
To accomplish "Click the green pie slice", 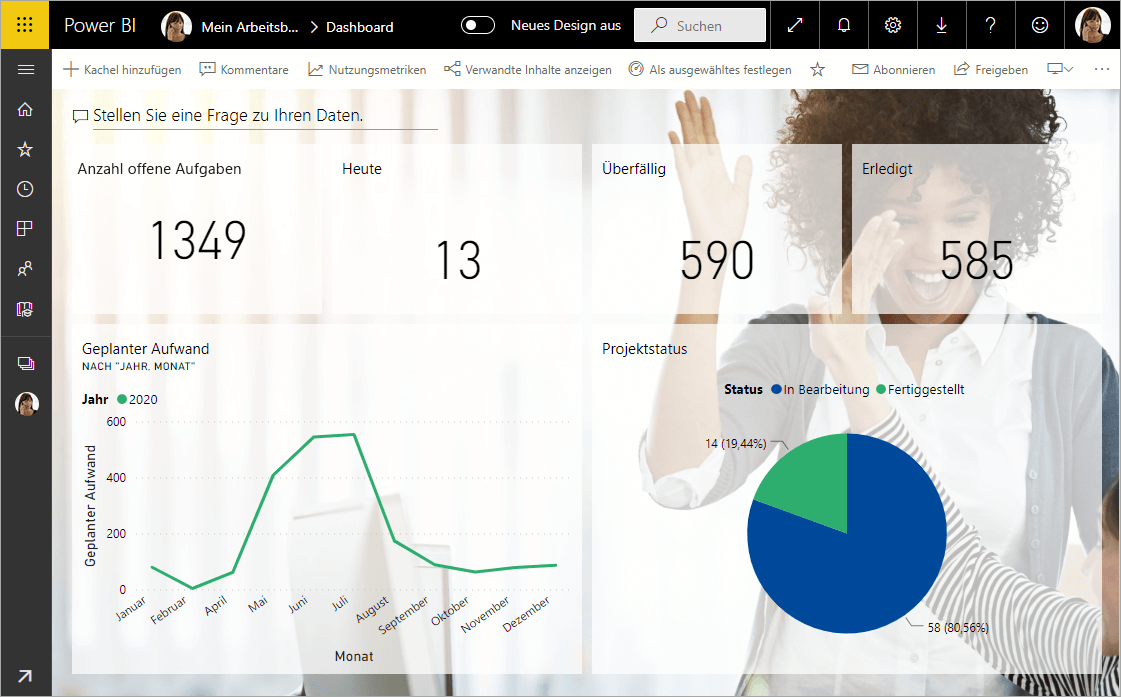I will pyautogui.click(x=811, y=483).
